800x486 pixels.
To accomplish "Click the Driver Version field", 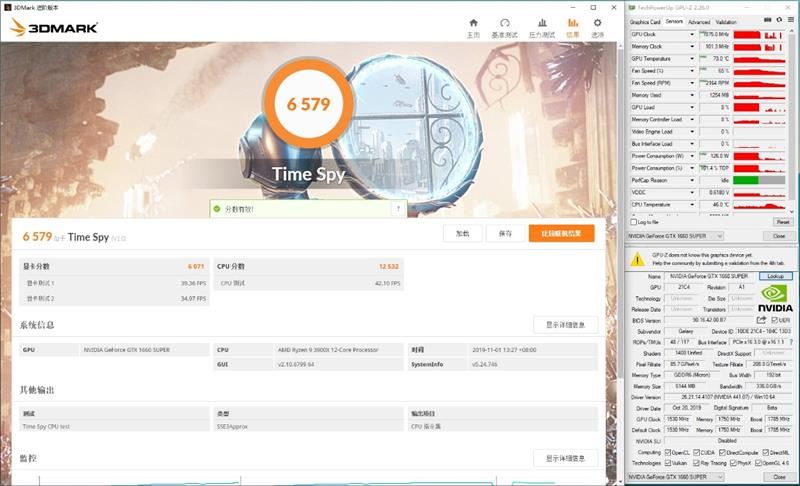I will [x=728, y=397].
